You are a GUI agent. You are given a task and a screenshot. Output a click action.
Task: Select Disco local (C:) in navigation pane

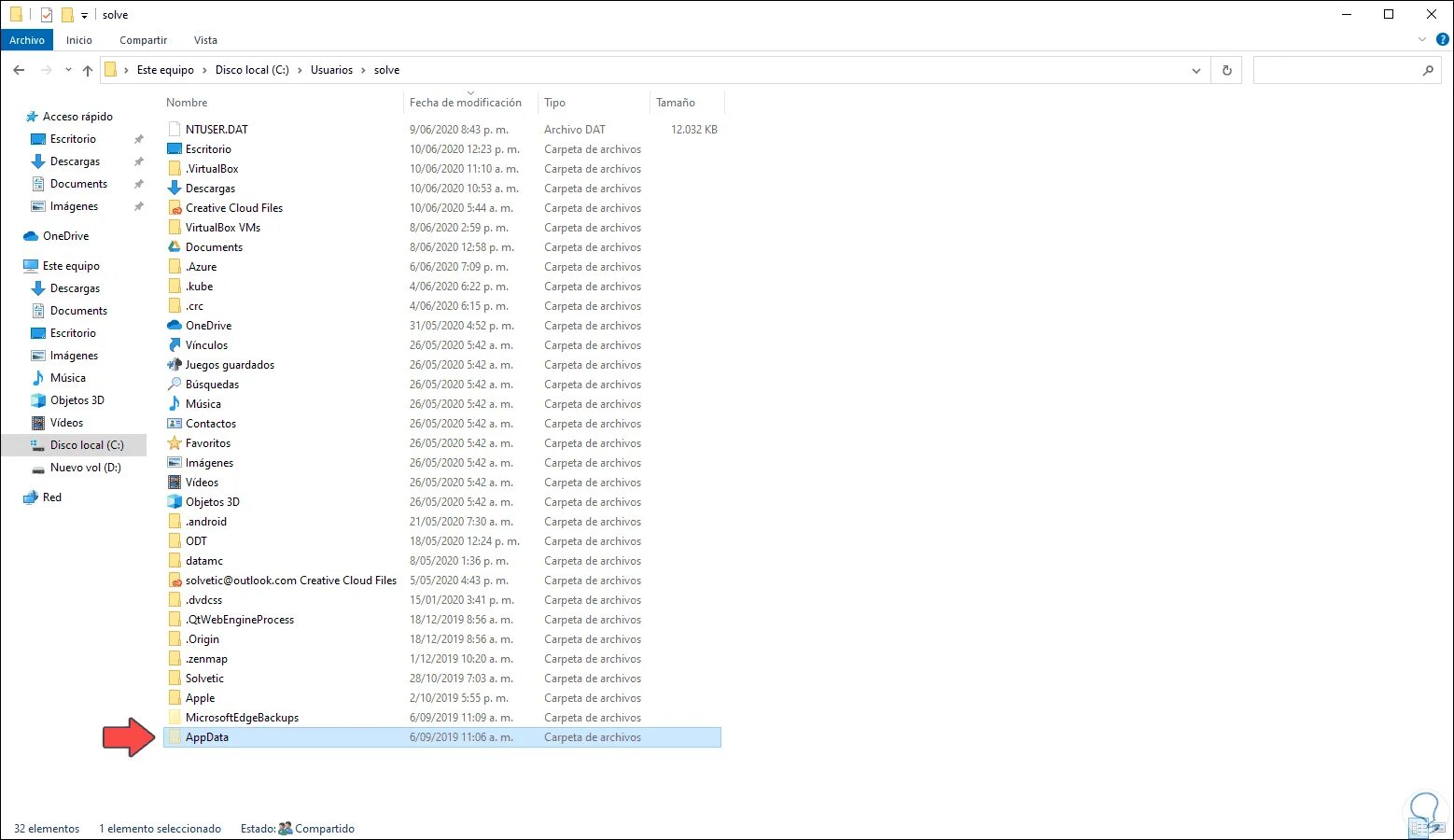(87, 445)
